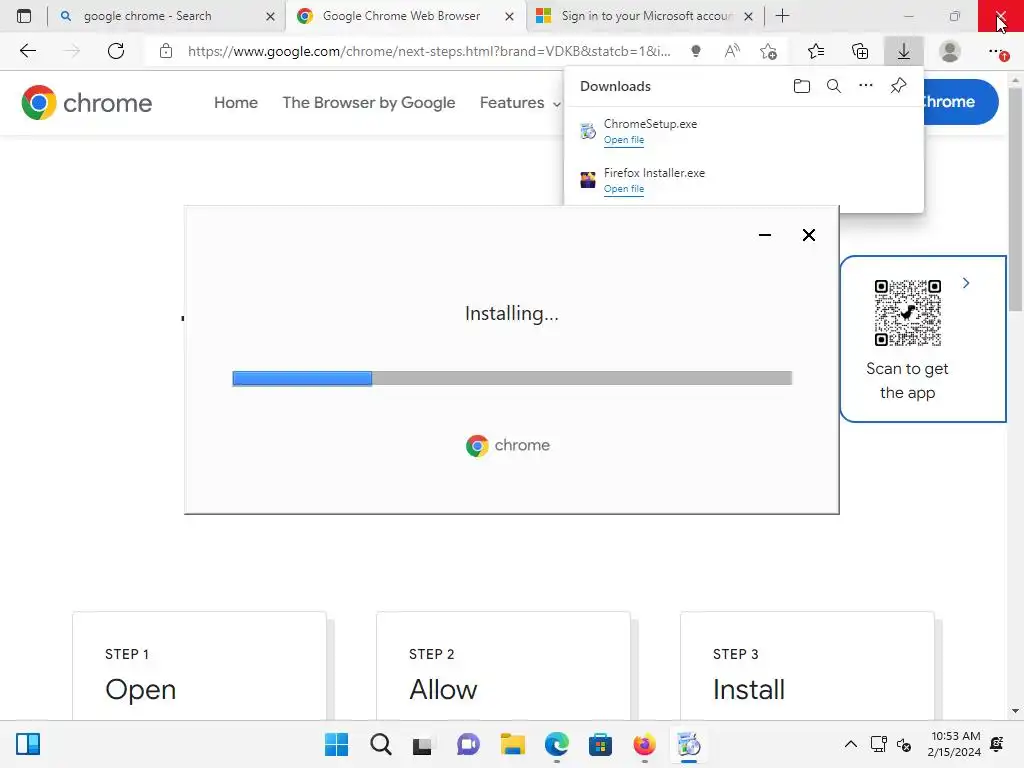
Task: Click the blue Chrome download button
Action: pos(960,102)
